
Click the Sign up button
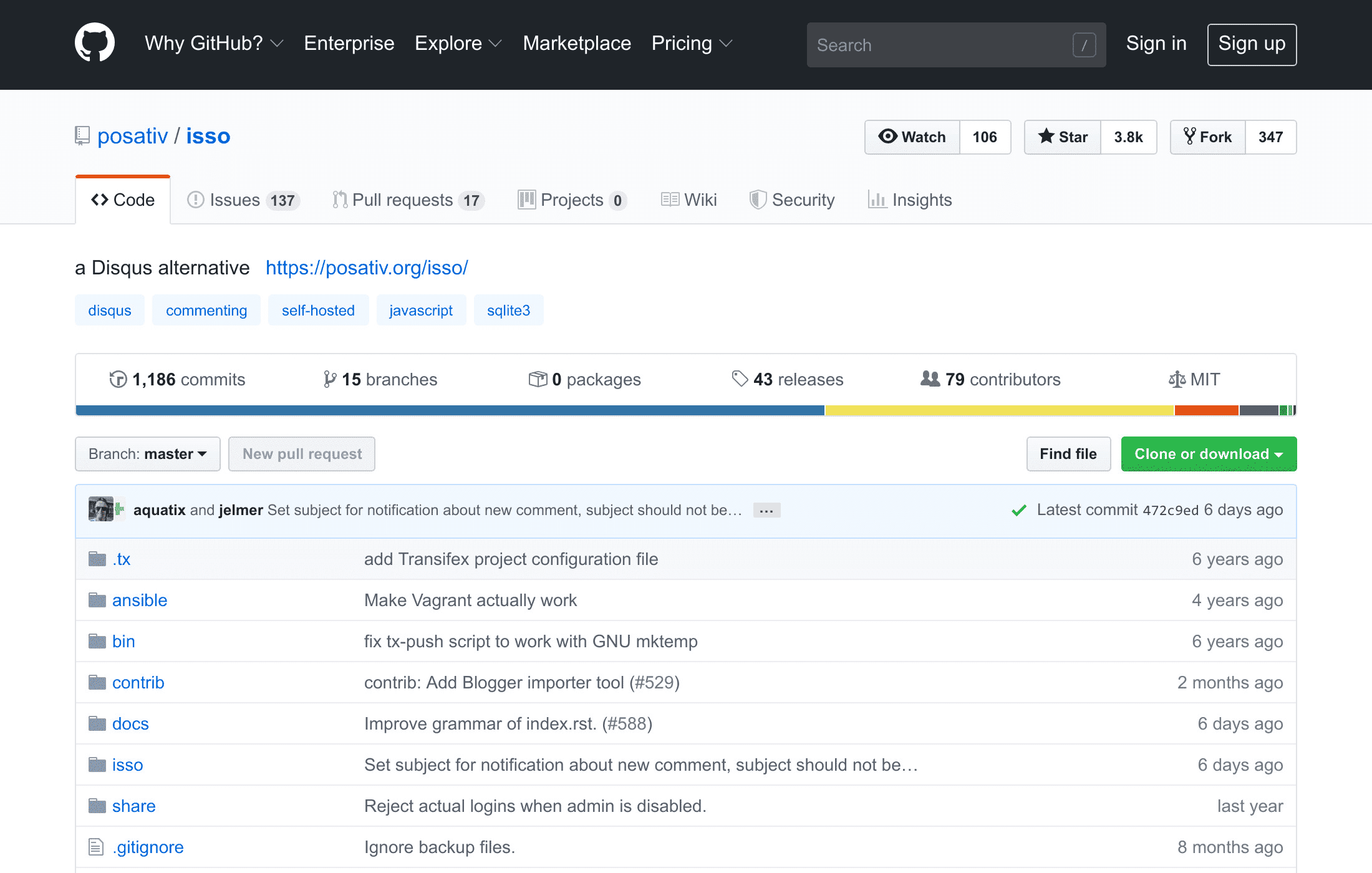tap(1252, 44)
